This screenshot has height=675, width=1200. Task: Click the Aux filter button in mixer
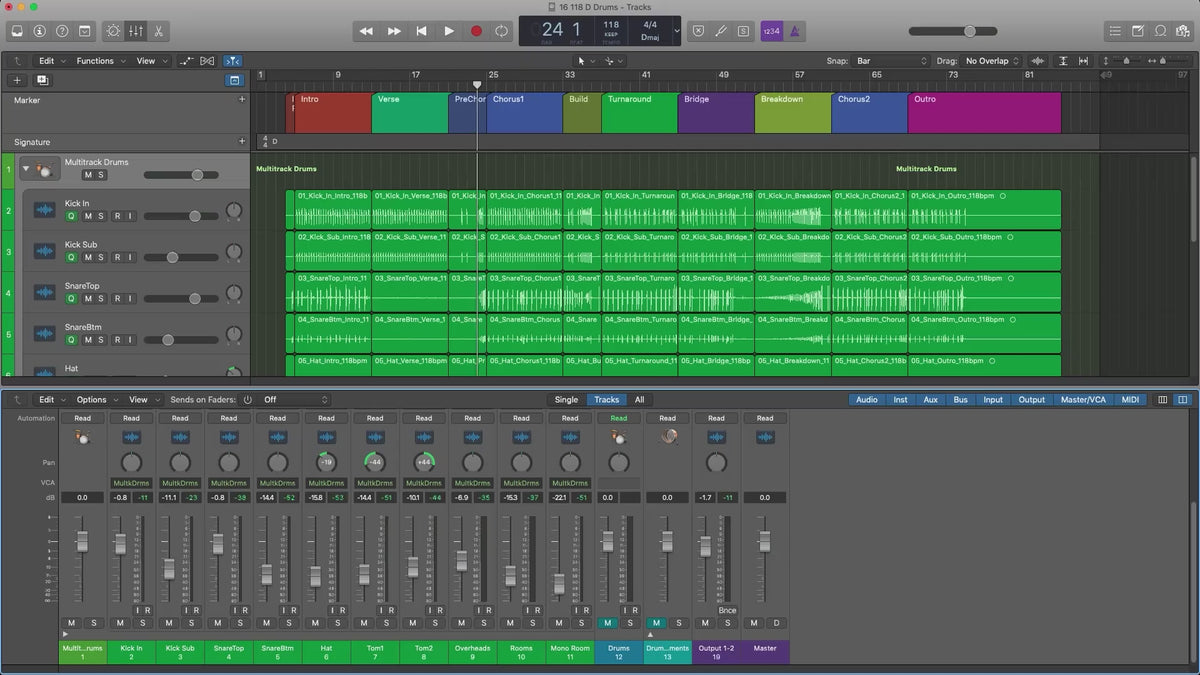(x=930, y=400)
